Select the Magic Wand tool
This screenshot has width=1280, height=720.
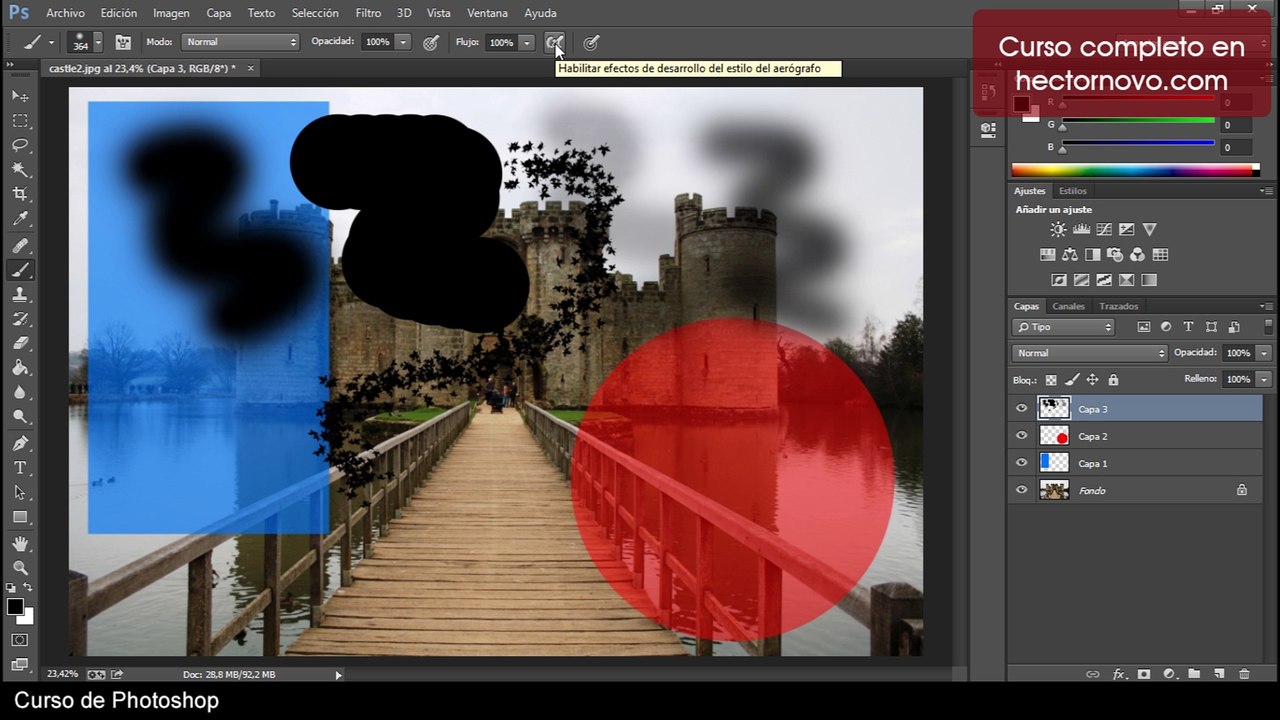20,170
